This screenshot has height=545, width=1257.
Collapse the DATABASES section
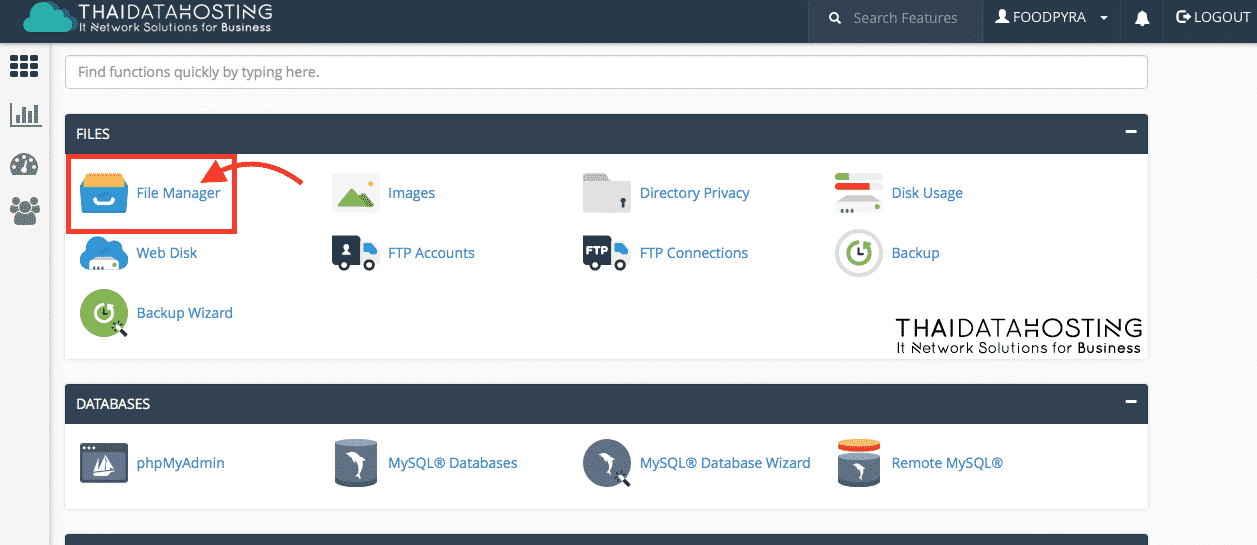click(1131, 401)
